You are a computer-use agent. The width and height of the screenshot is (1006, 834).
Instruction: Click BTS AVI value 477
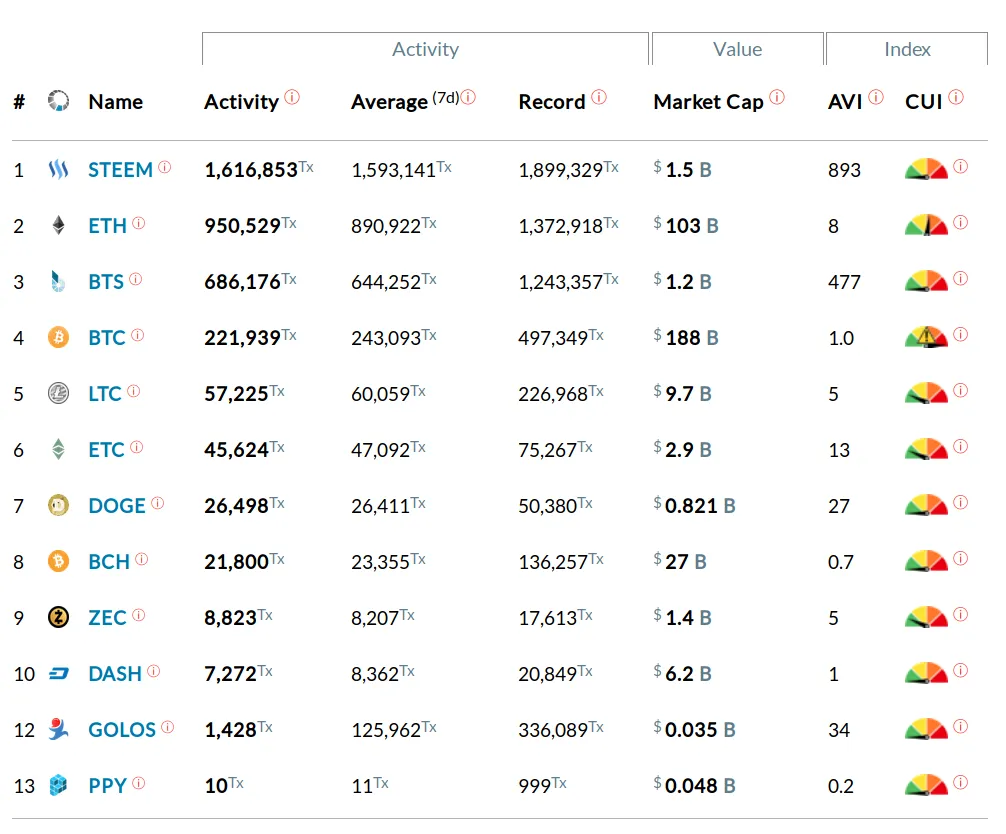tap(844, 282)
